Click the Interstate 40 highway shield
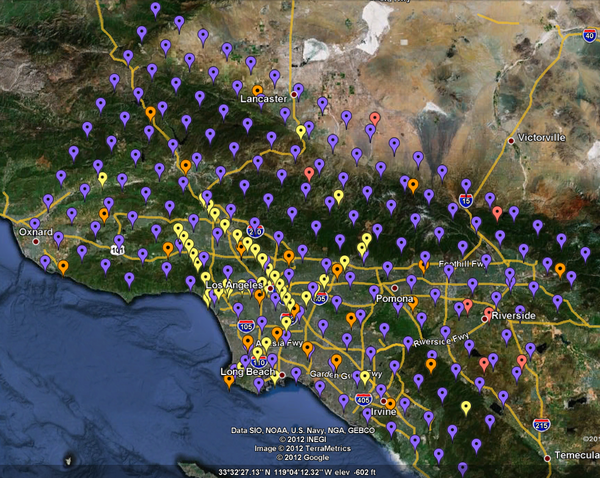 tap(588, 36)
